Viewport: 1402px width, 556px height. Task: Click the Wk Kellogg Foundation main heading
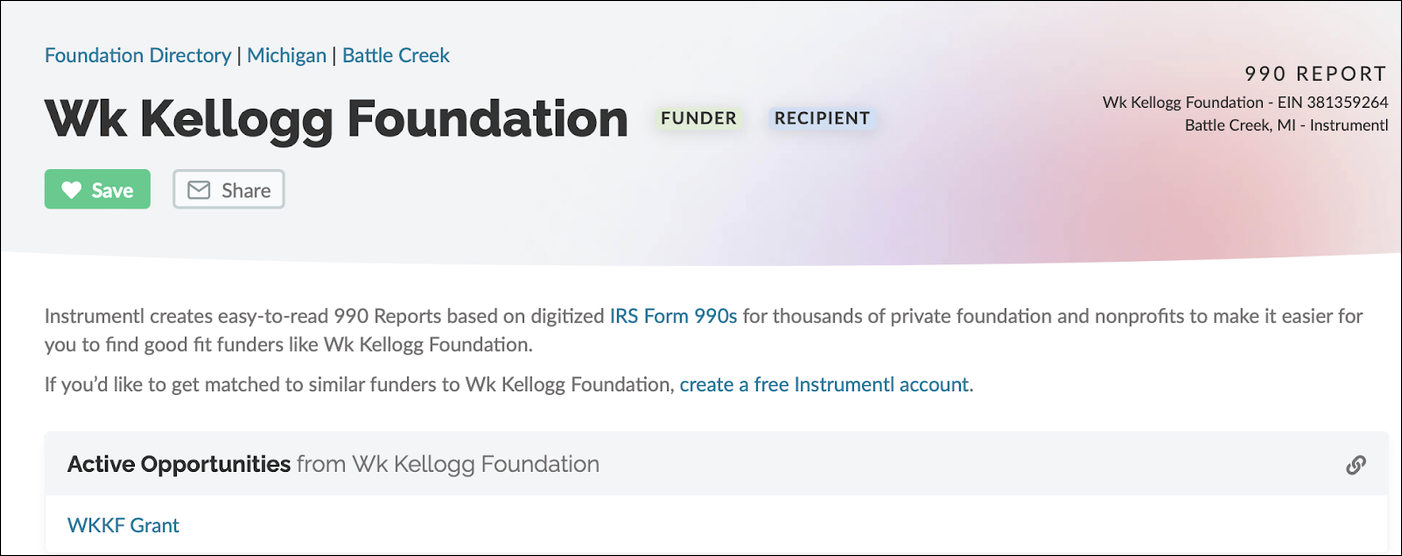tap(336, 119)
